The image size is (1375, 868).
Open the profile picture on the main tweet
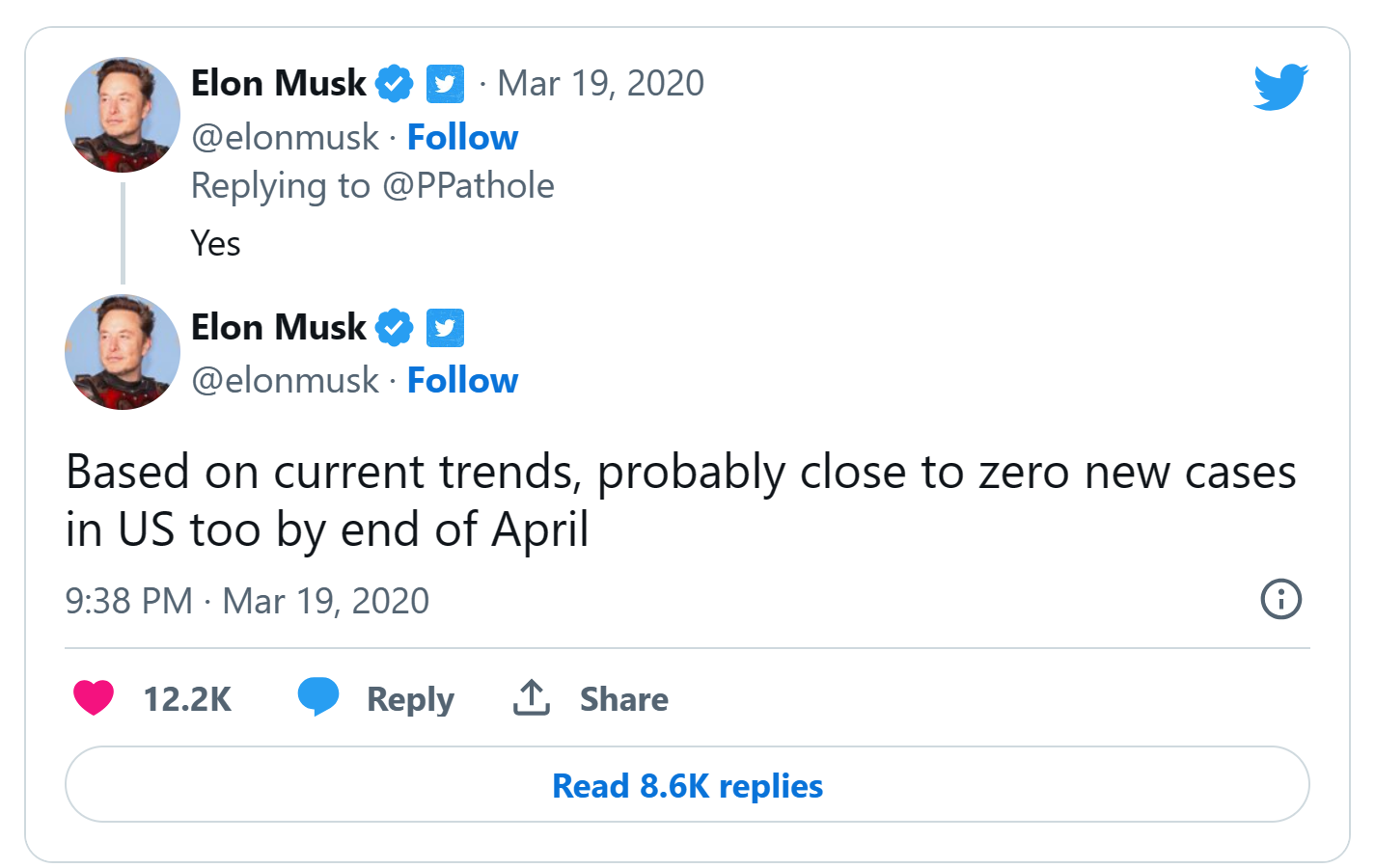(x=122, y=352)
